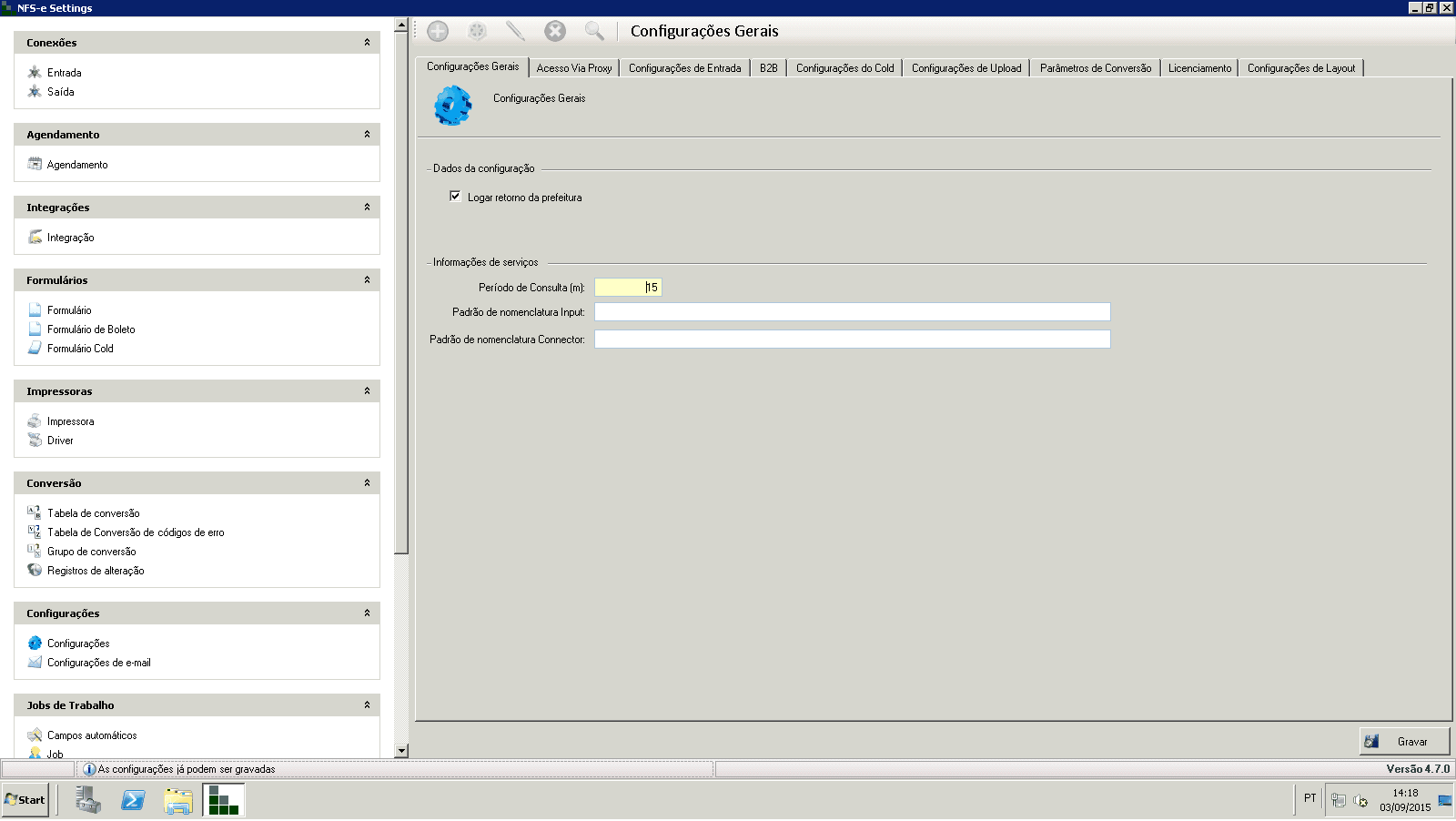Switch to Configurações de Entrada tab
This screenshot has height=821, width=1456.
point(685,68)
